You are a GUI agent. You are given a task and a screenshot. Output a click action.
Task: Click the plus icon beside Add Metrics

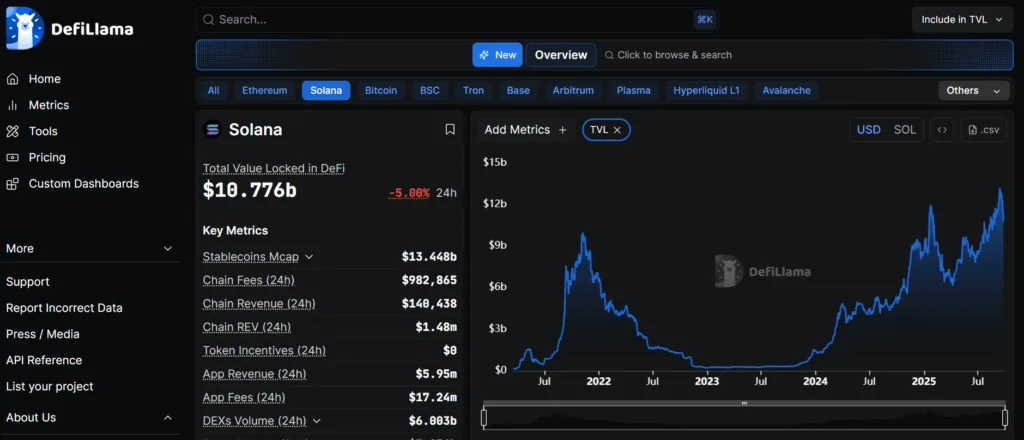[x=562, y=130]
